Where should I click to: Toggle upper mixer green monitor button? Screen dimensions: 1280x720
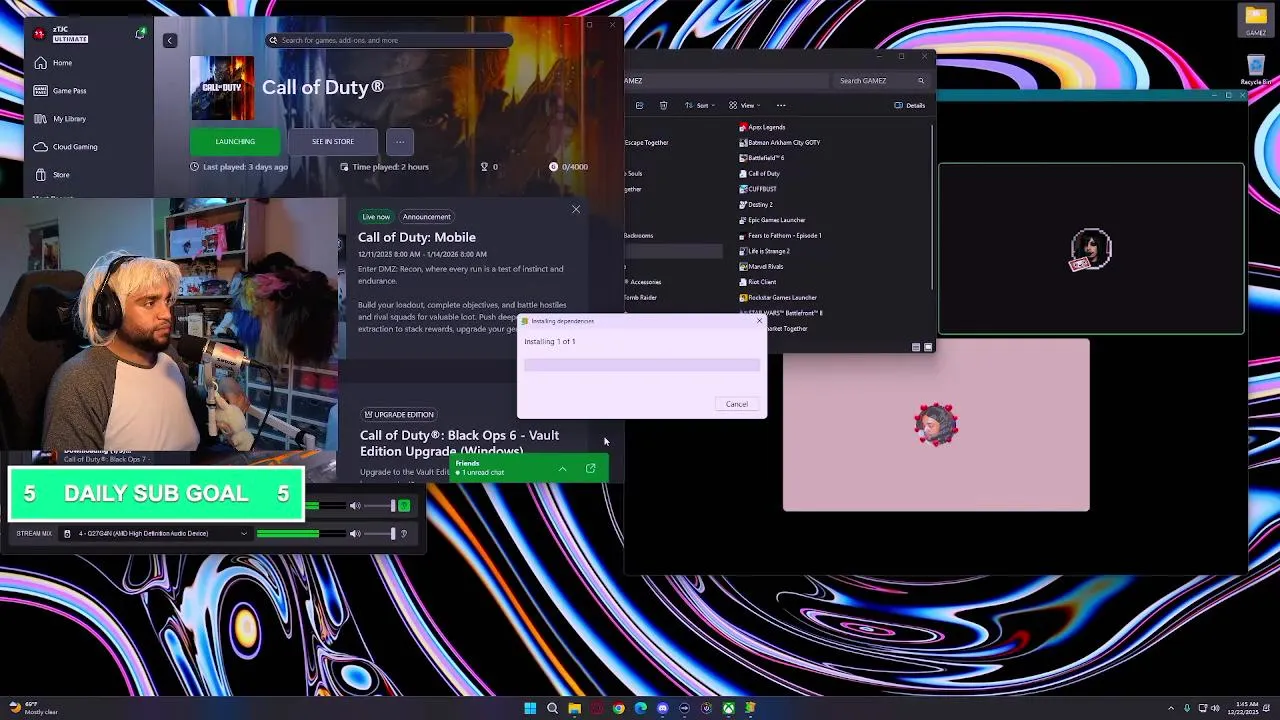coord(404,506)
